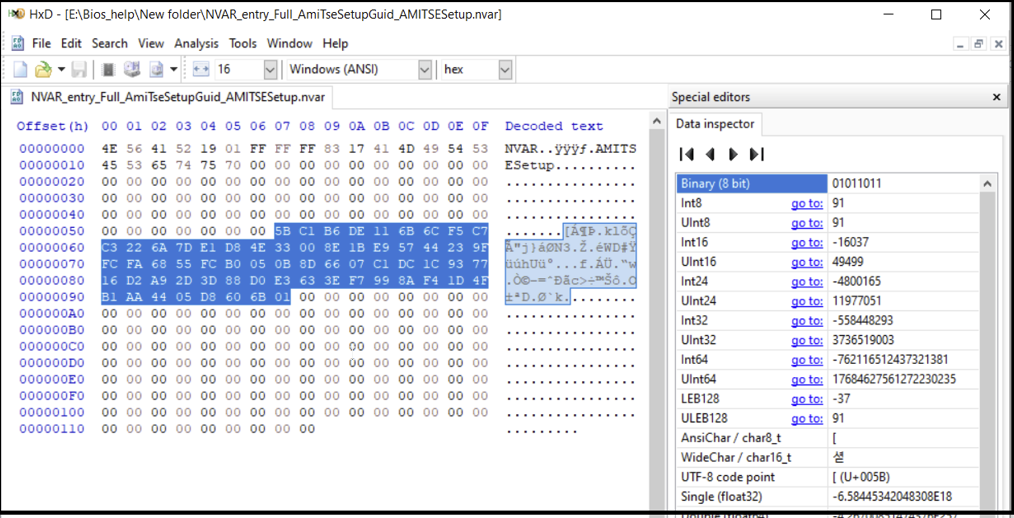The width and height of the screenshot is (1014, 518).
Task: Click the Open disk image icon
Action: (156, 69)
